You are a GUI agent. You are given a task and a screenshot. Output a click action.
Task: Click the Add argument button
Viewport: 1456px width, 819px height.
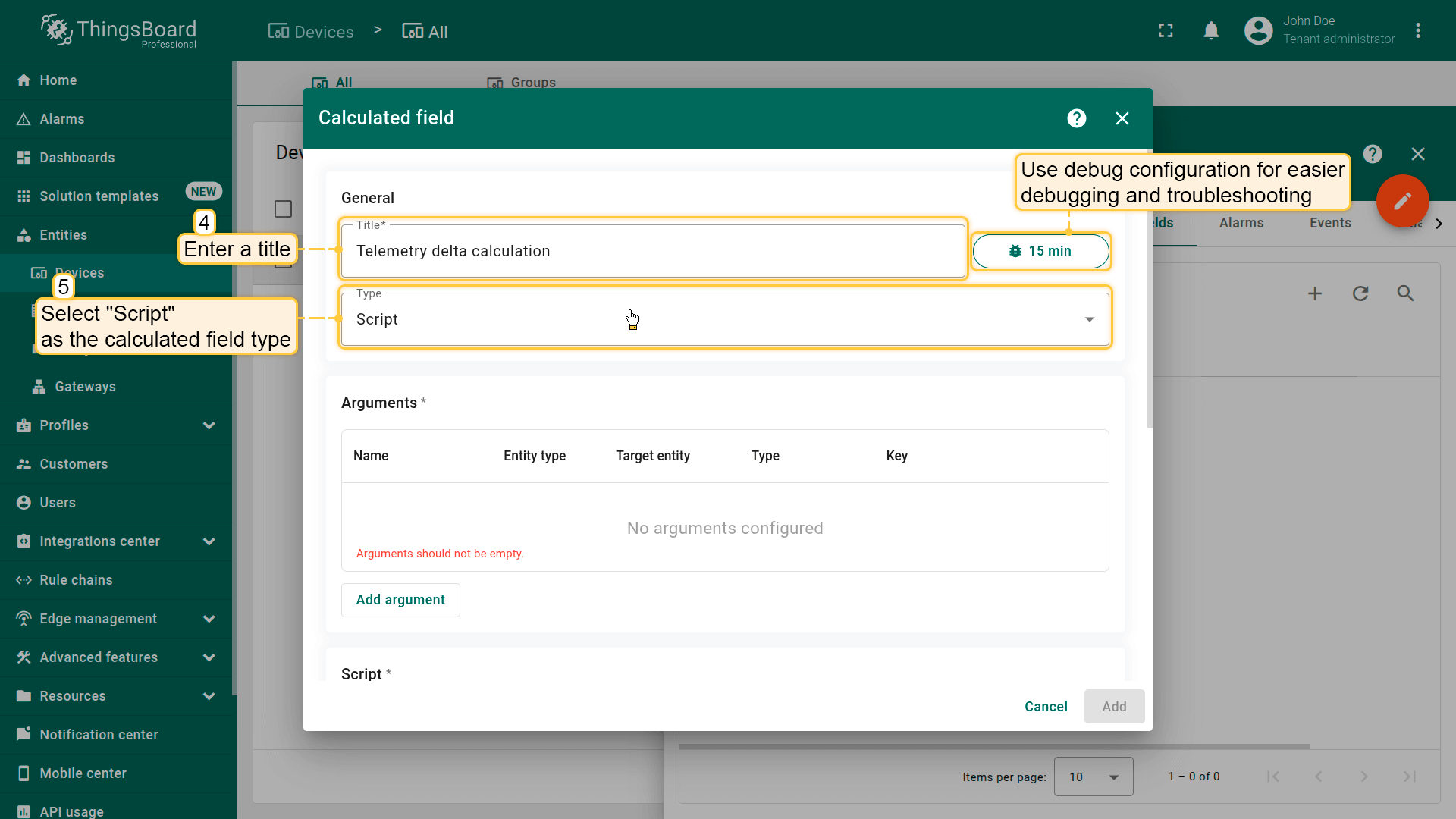click(x=400, y=600)
